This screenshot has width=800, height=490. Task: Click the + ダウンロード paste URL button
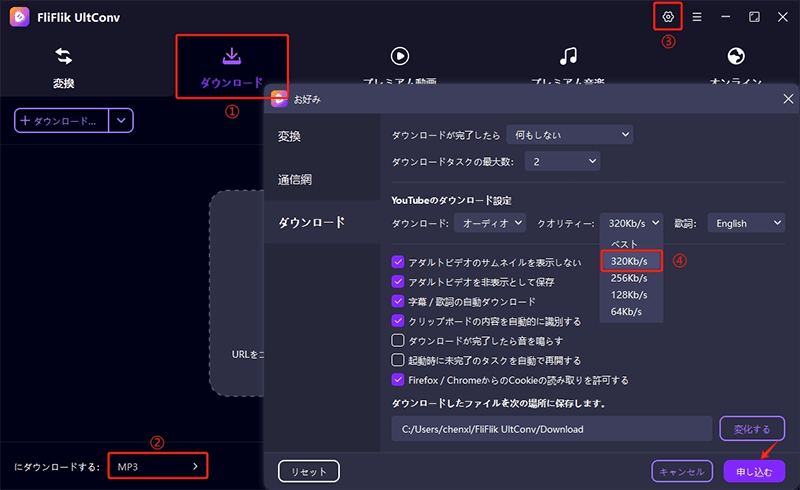tap(62, 120)
